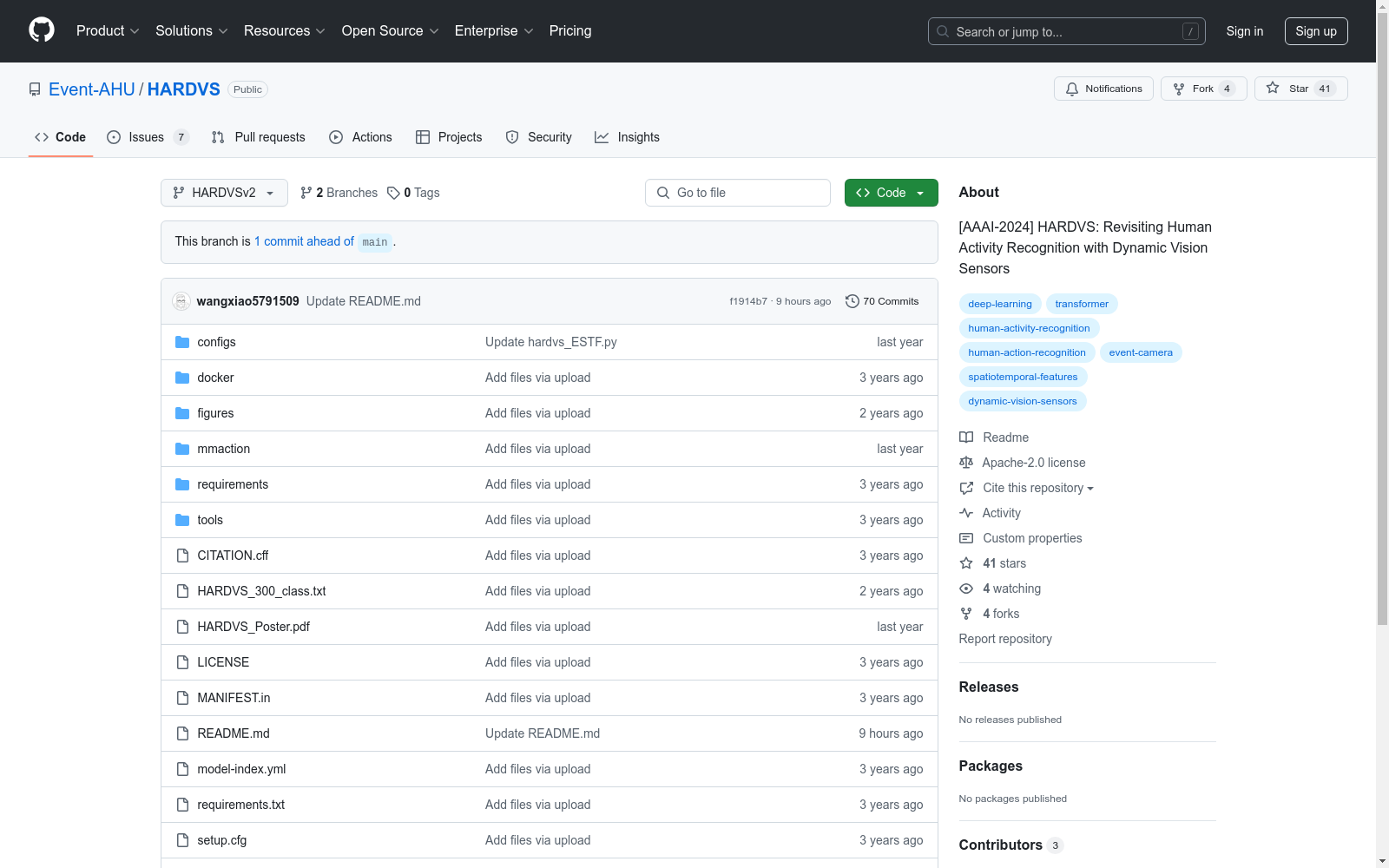Open commit history clock icon
The width and height of the screenshot is (1389, 868).
(x=852, y=301)
